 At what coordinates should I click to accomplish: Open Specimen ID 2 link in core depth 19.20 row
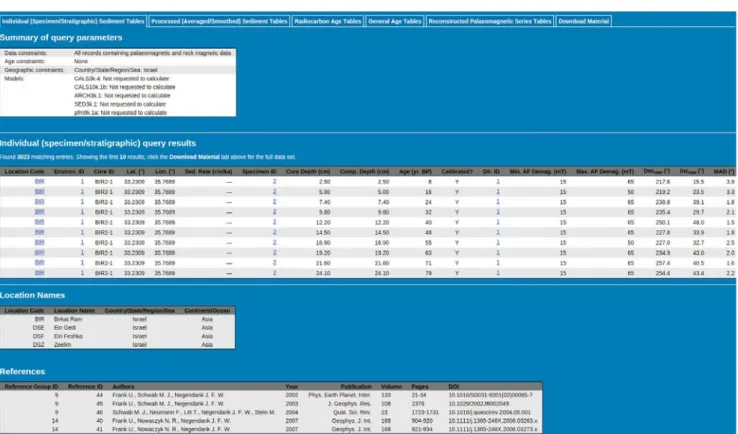coord(274,253)
